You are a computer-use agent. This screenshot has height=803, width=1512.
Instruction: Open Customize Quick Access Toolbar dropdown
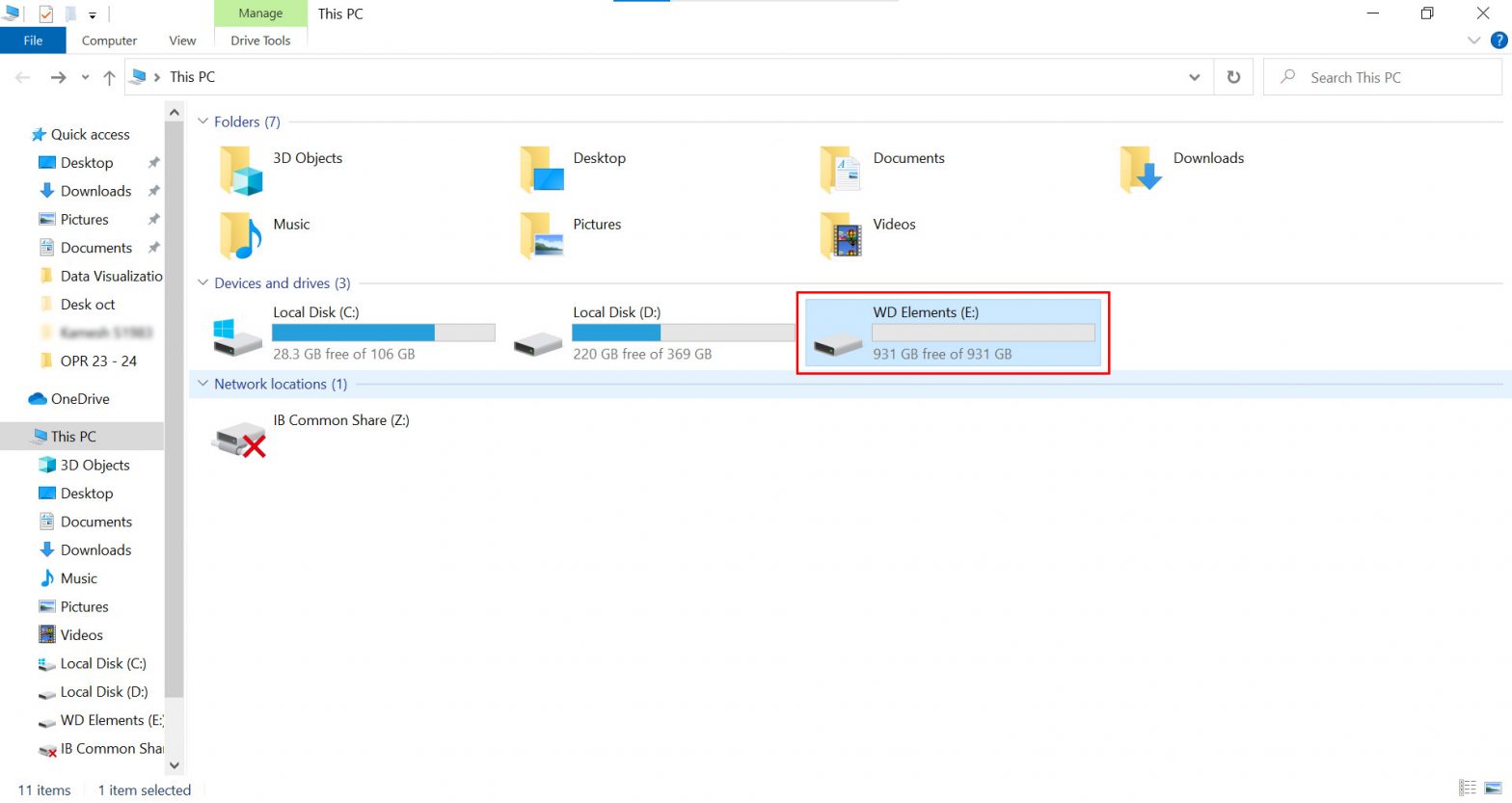pos(92,14)
